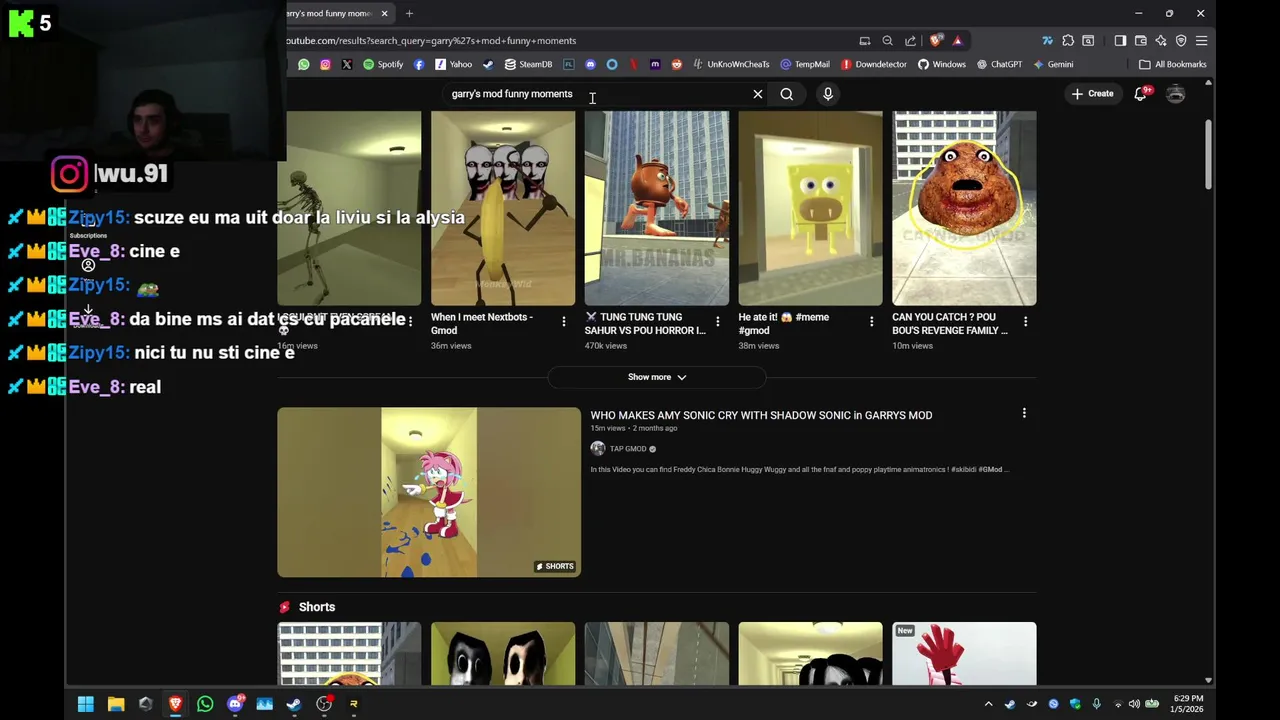Open title He ate it #meme #gmod
This screenshot has width=1280, height=720.
(x=784, y=324)
